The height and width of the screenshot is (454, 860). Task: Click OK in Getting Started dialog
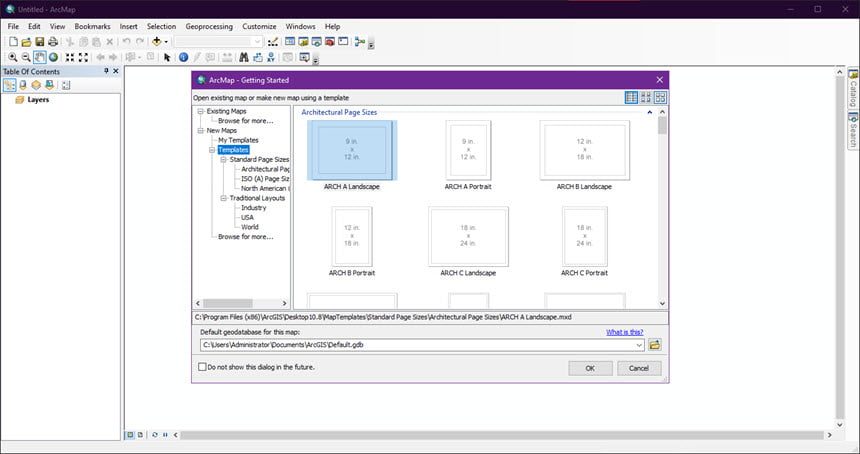point(590,368)
